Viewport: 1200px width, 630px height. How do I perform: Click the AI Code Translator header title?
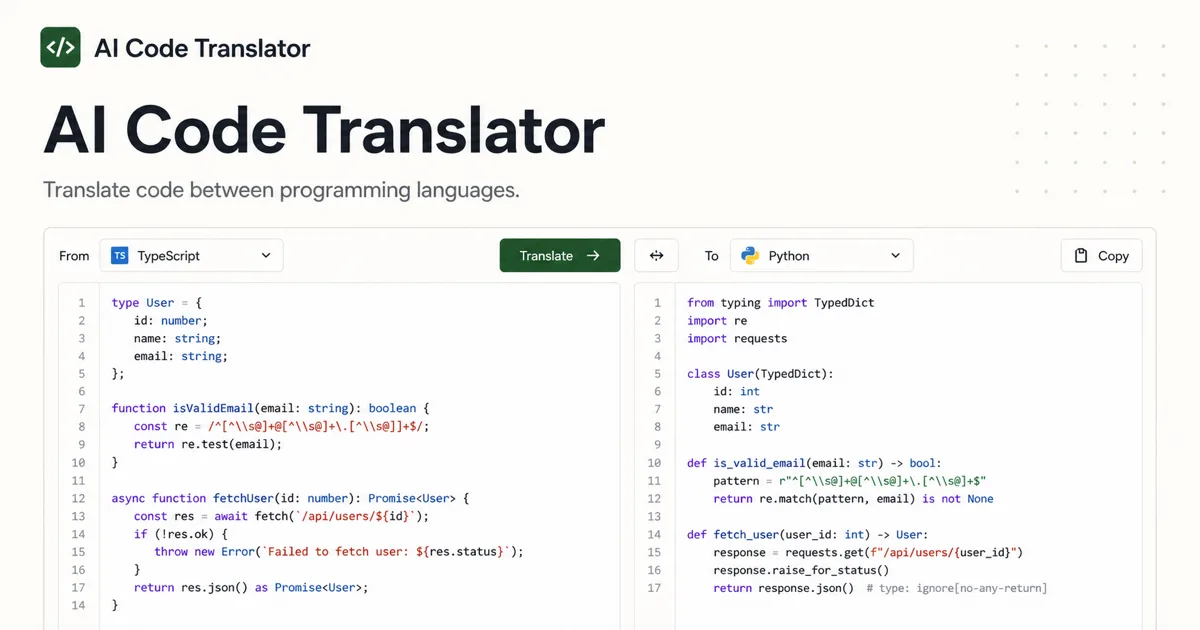coord(202,48)
